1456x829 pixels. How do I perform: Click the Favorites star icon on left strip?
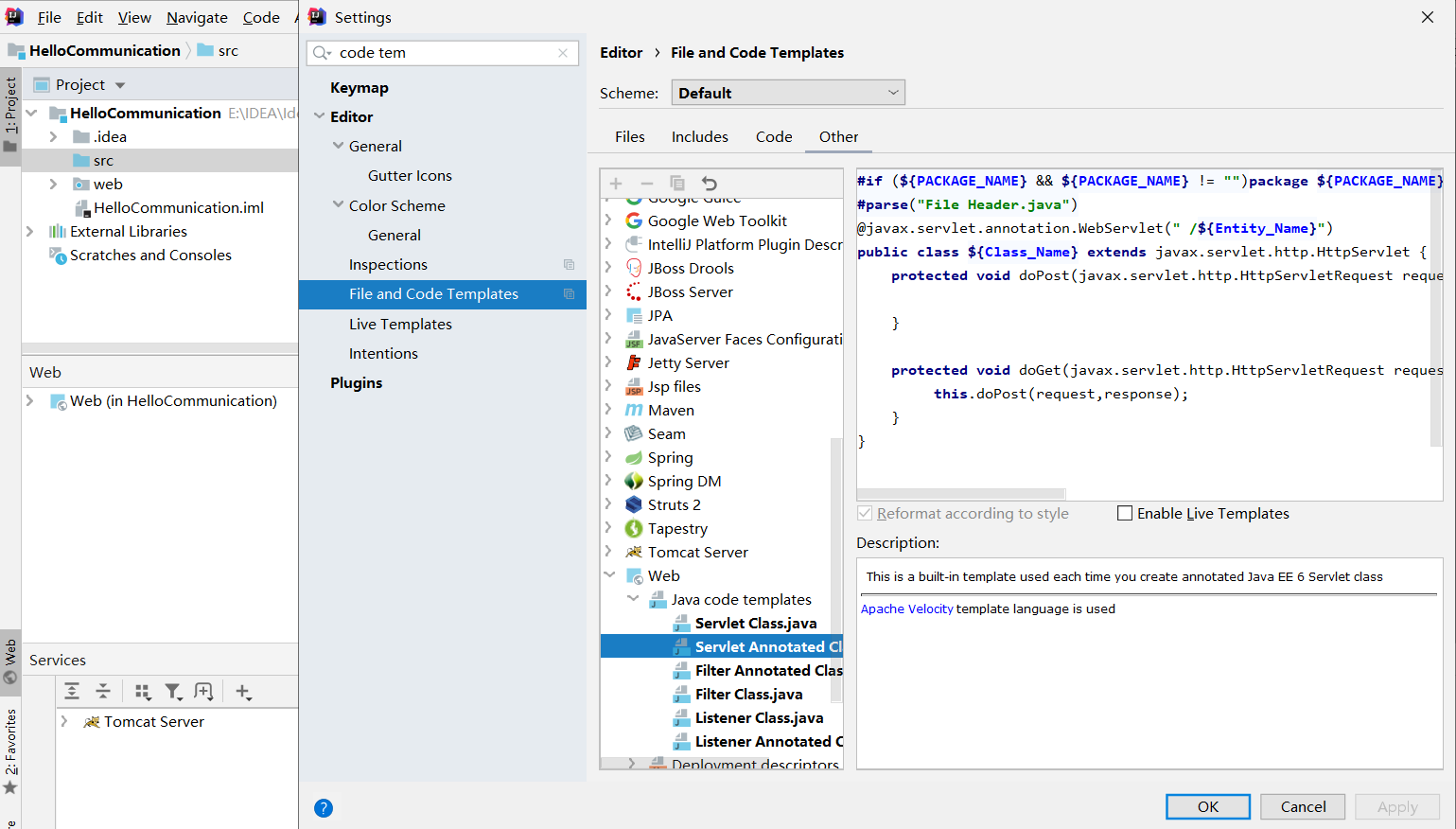[10, 787]
